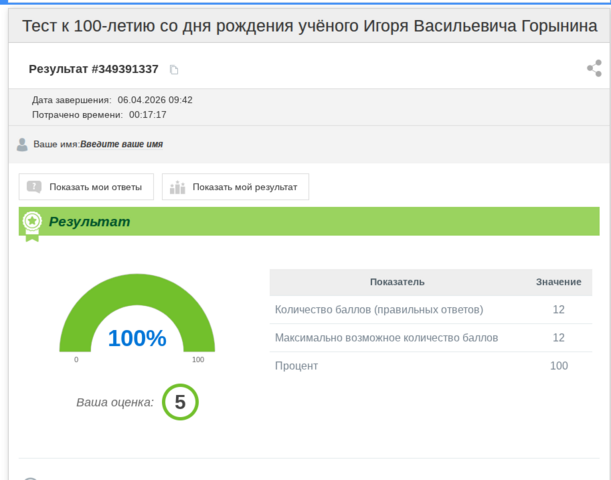Image resolution: width=611 pixels, height=480 pixels.
Task: Click the Максимально возможное количество баллов row
Action: click(386, 338)
